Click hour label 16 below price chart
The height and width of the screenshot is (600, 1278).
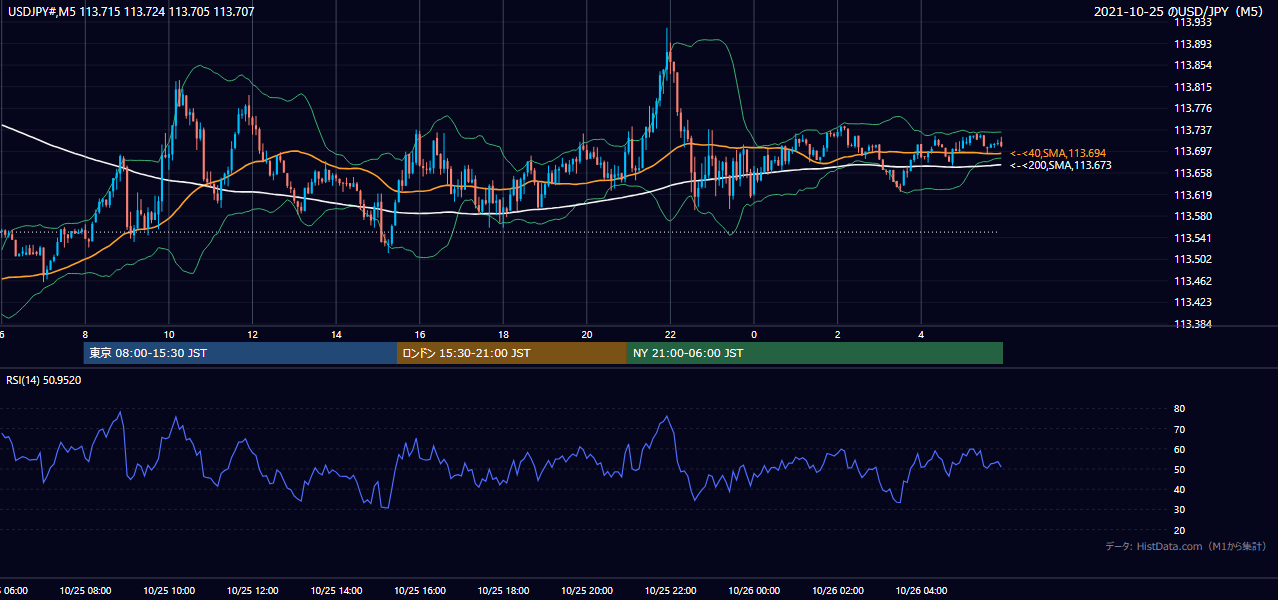pos(420,335)
